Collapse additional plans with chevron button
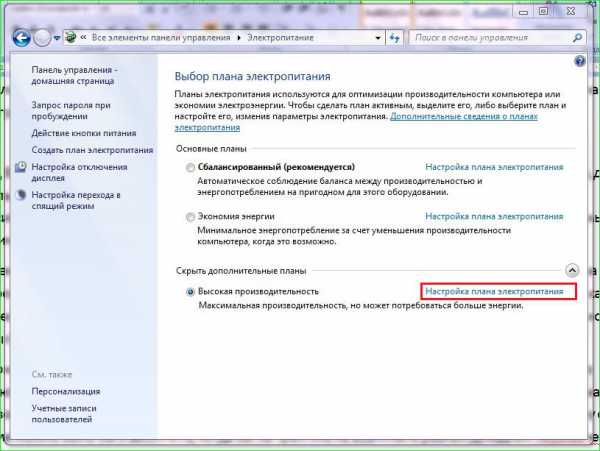 click(572, 270)
